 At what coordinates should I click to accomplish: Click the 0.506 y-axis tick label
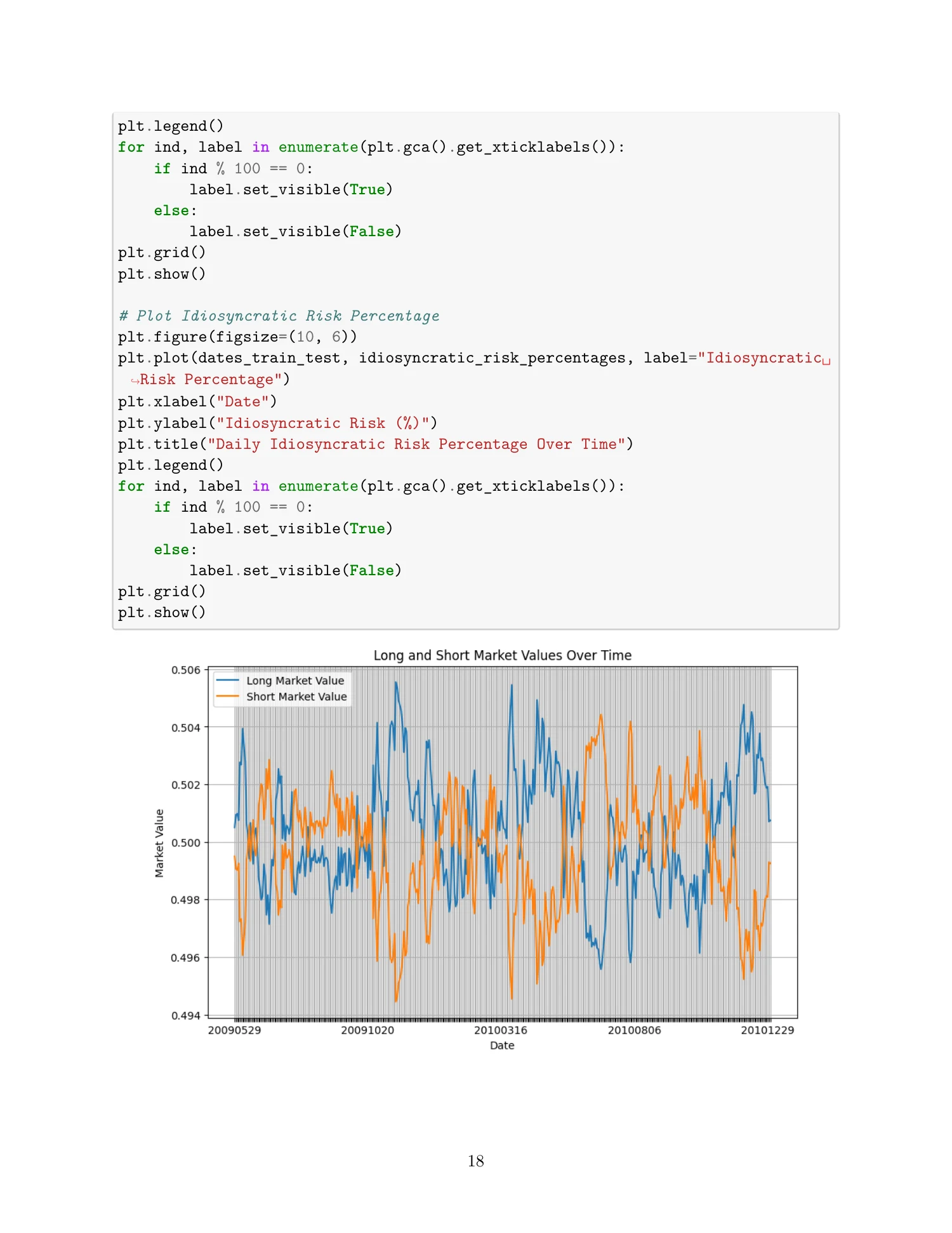click(x=185, y=670)
